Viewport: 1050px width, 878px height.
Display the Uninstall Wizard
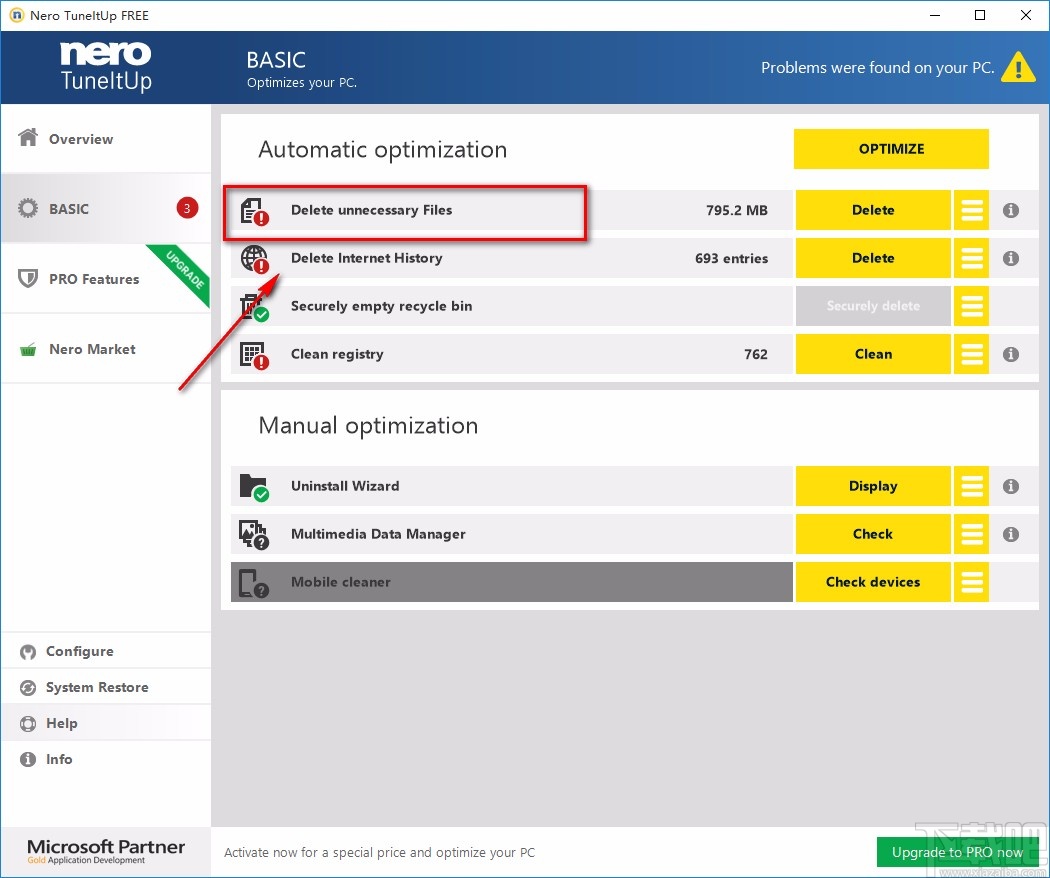[x=873, y=486]
